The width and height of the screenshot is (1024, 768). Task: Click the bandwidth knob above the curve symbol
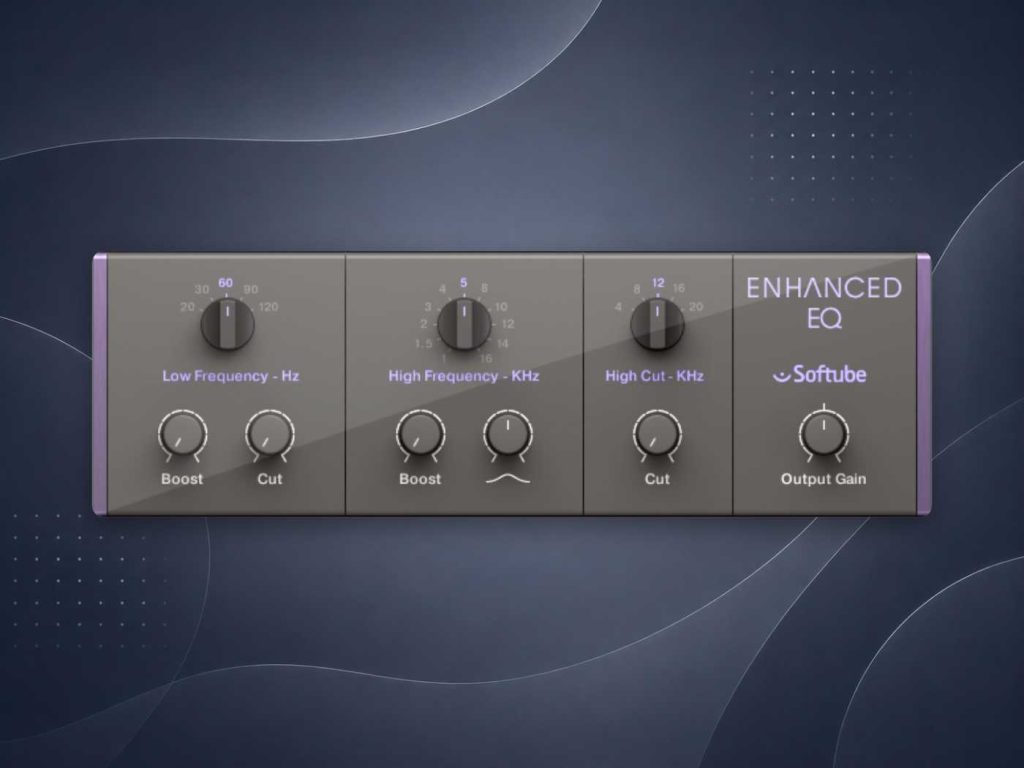[x=508, y=434]
